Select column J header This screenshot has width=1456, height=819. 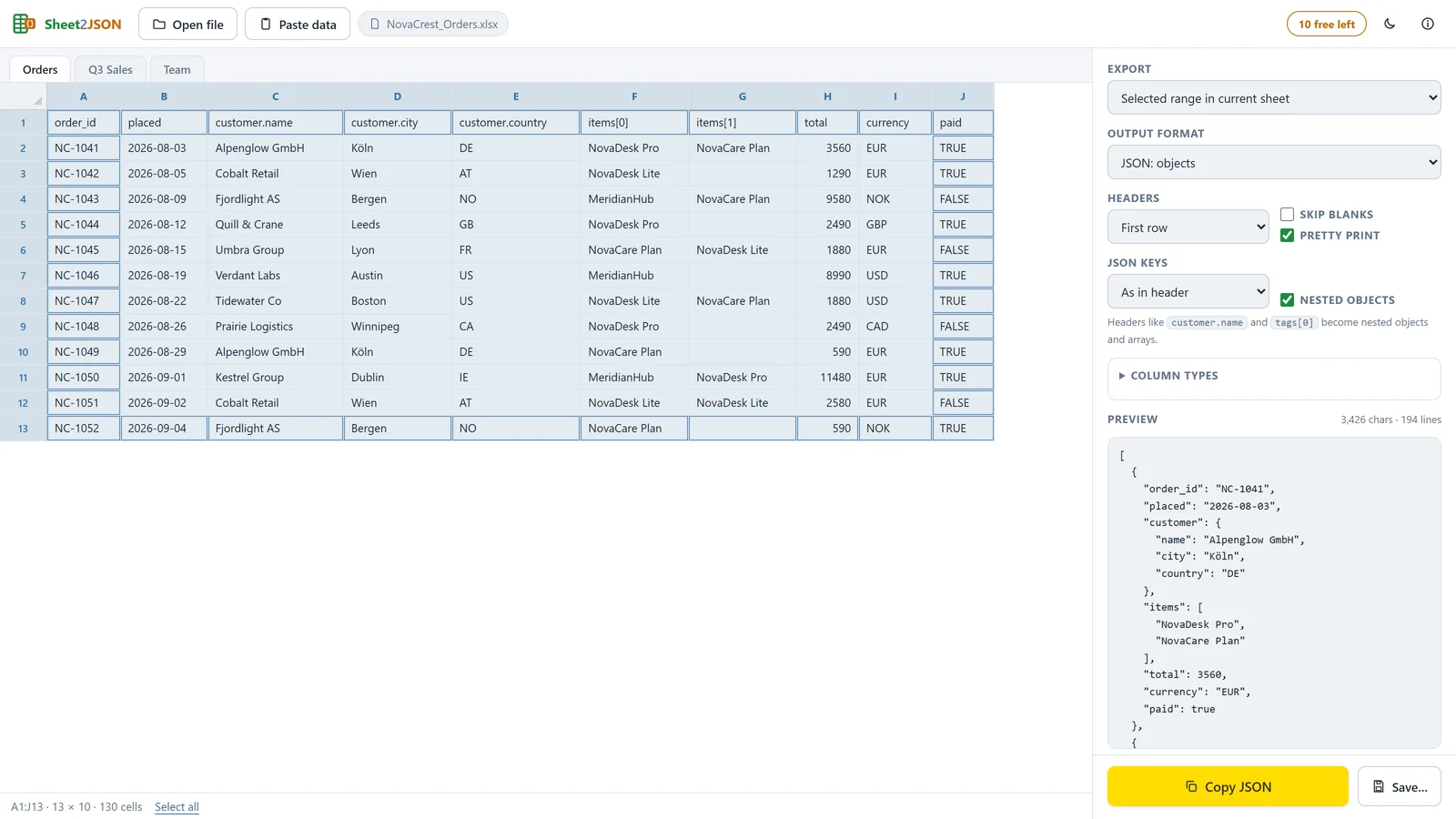click(963, 96)
